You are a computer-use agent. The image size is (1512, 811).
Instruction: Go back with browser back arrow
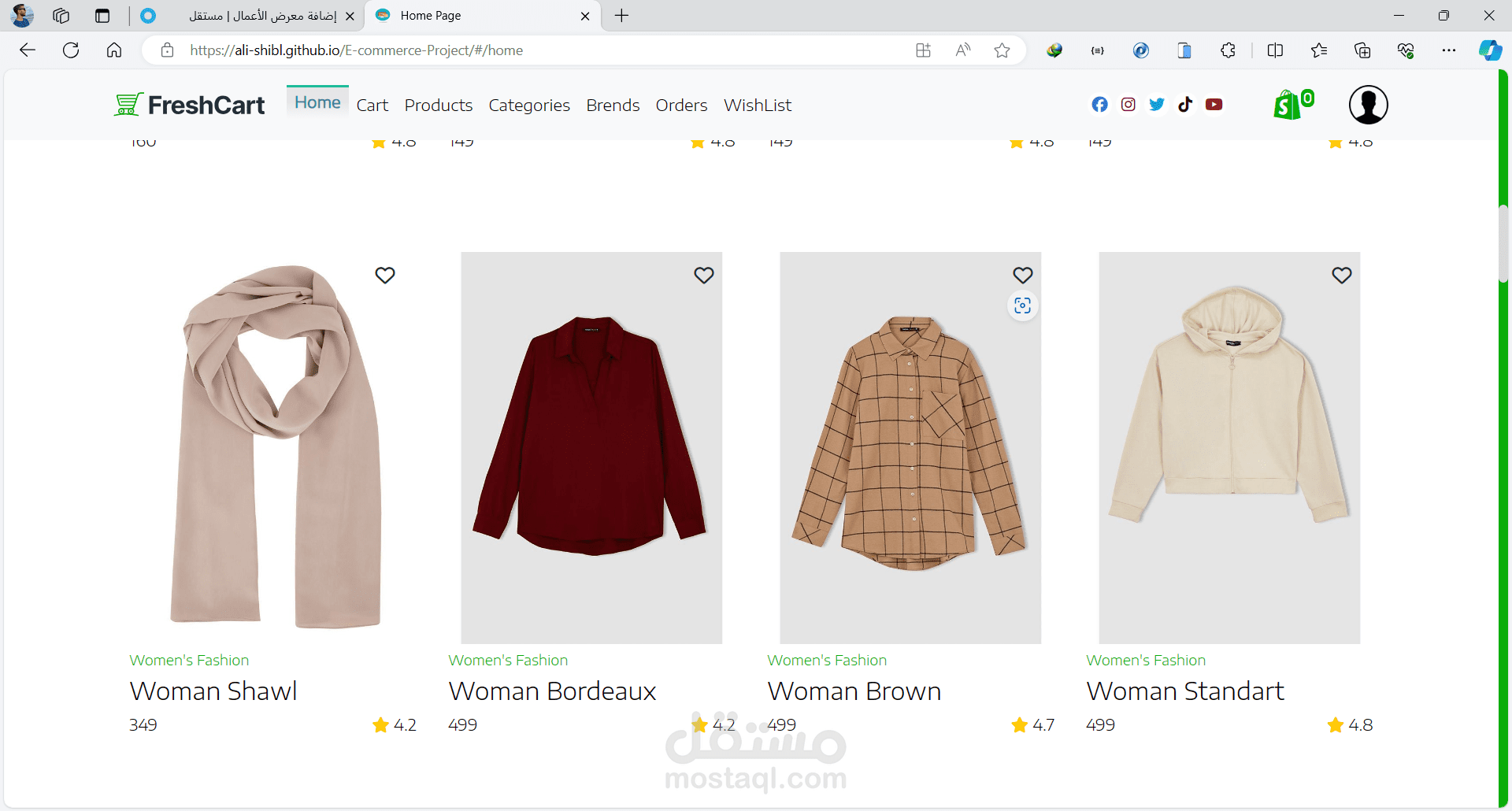coord(28,50)
